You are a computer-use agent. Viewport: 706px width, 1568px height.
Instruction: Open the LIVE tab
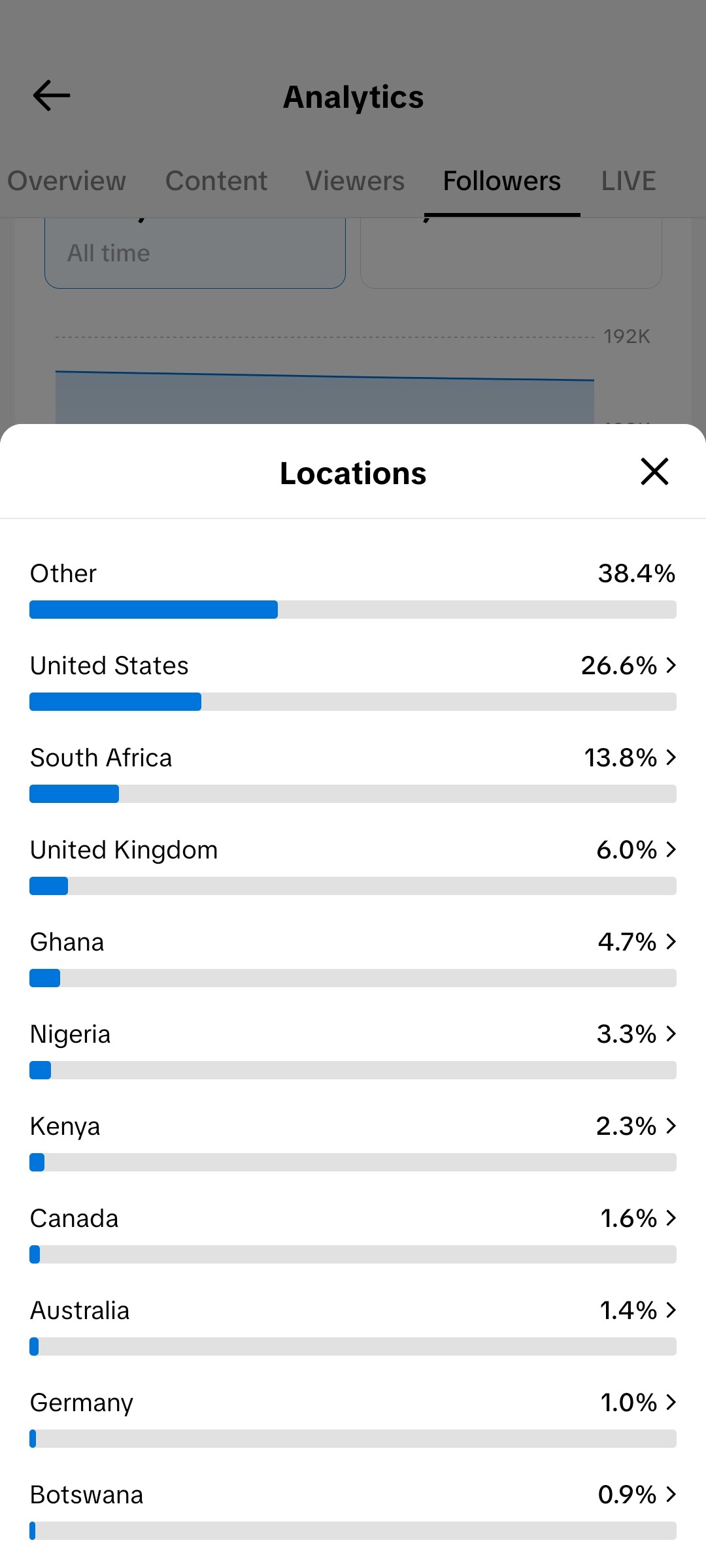pos(628,181)
